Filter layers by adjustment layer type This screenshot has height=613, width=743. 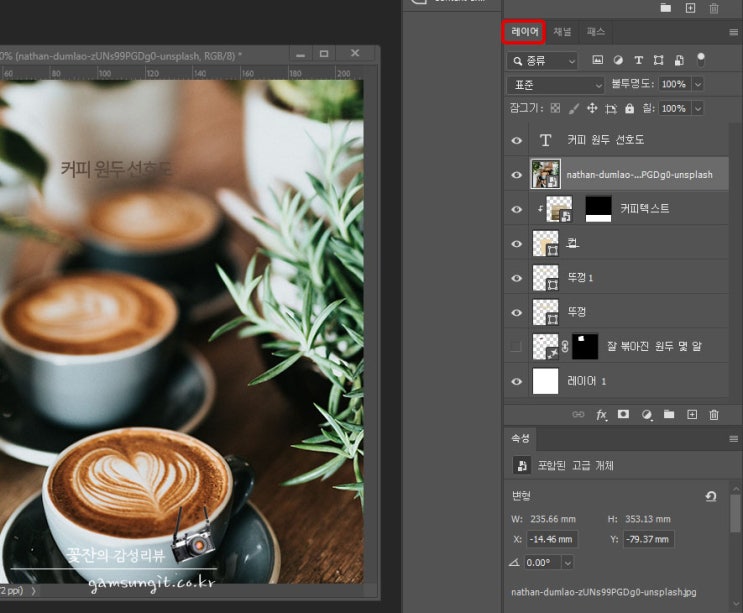click(x=618, y=61)
